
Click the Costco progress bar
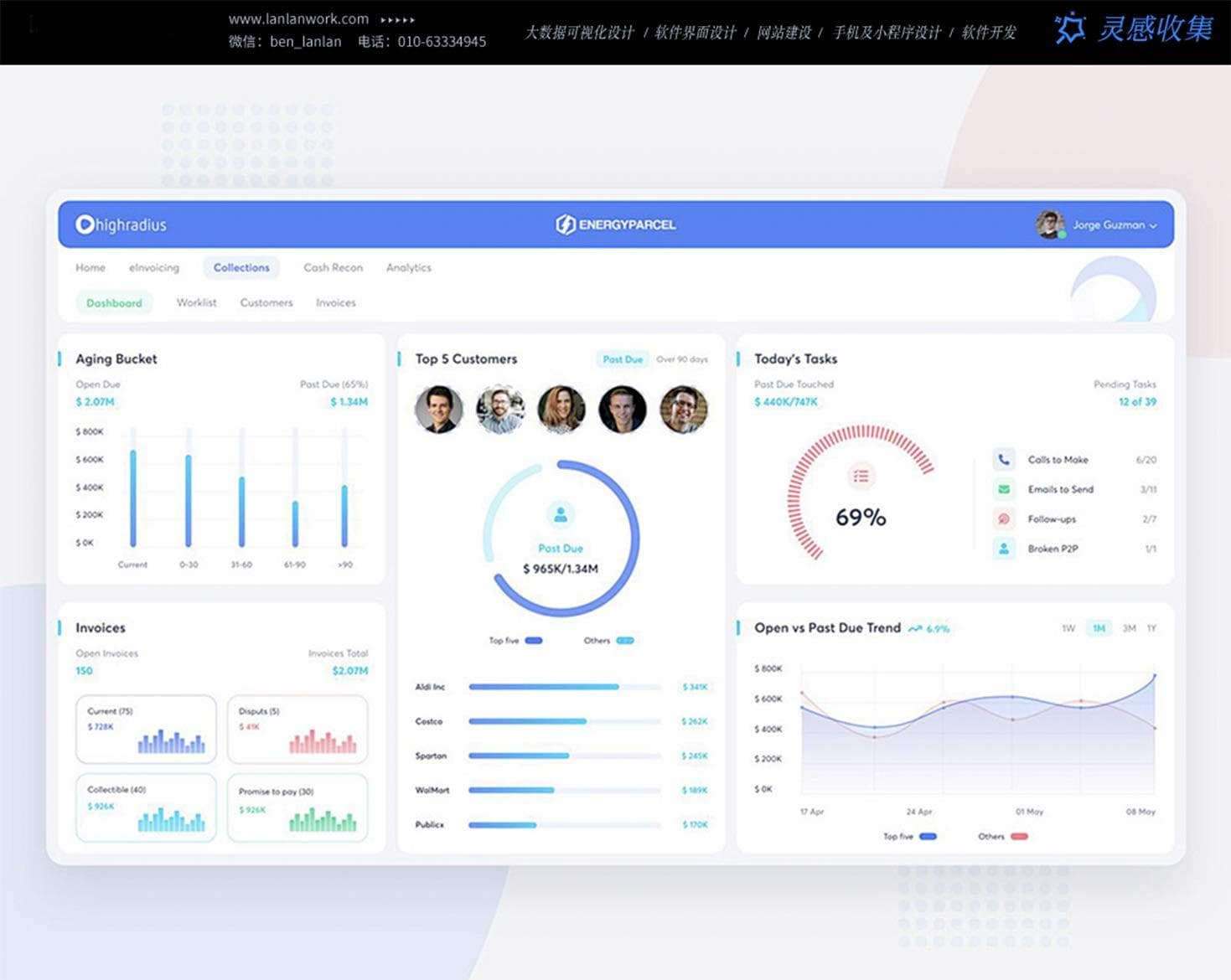[565, 721]
